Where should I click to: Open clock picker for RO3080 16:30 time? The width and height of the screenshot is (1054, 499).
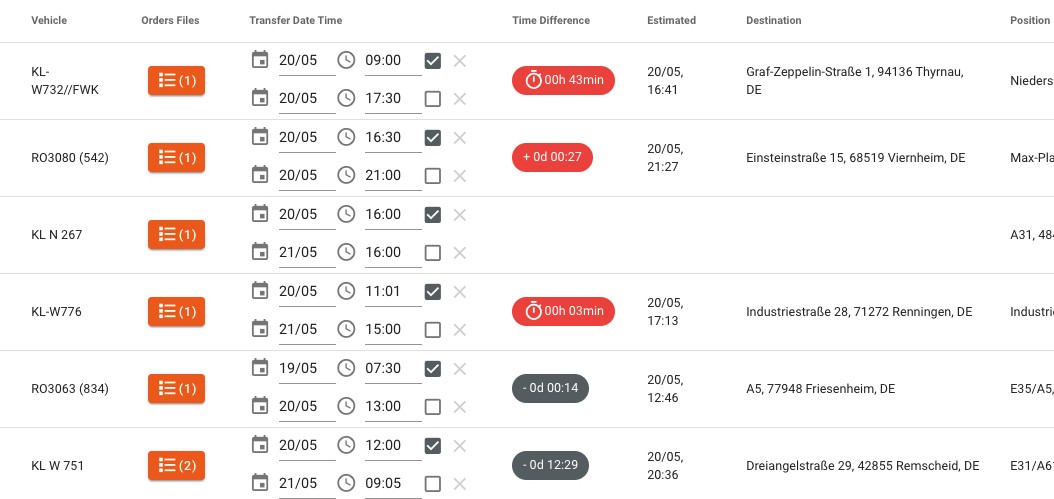click(x=346, y=137)
